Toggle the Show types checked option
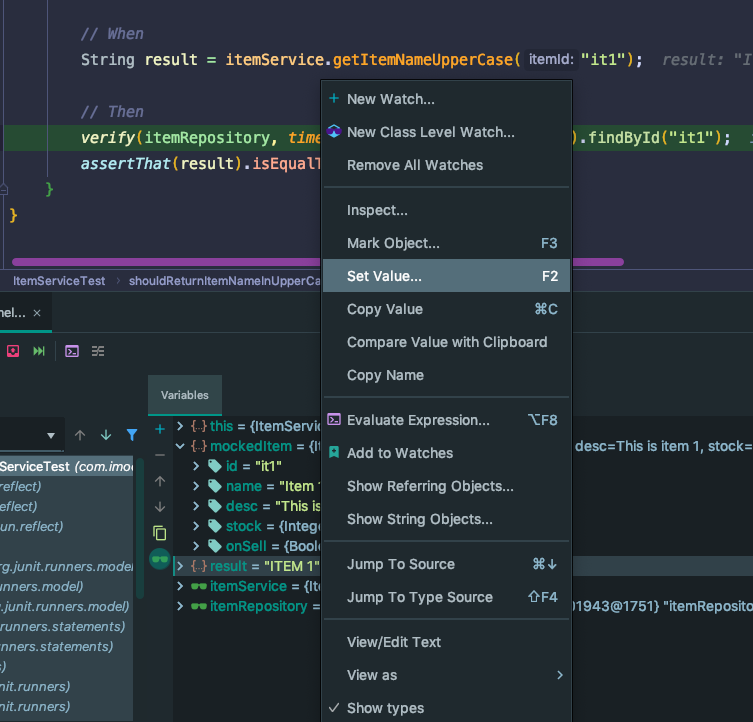The image size is (753, 722). (385, 708)
